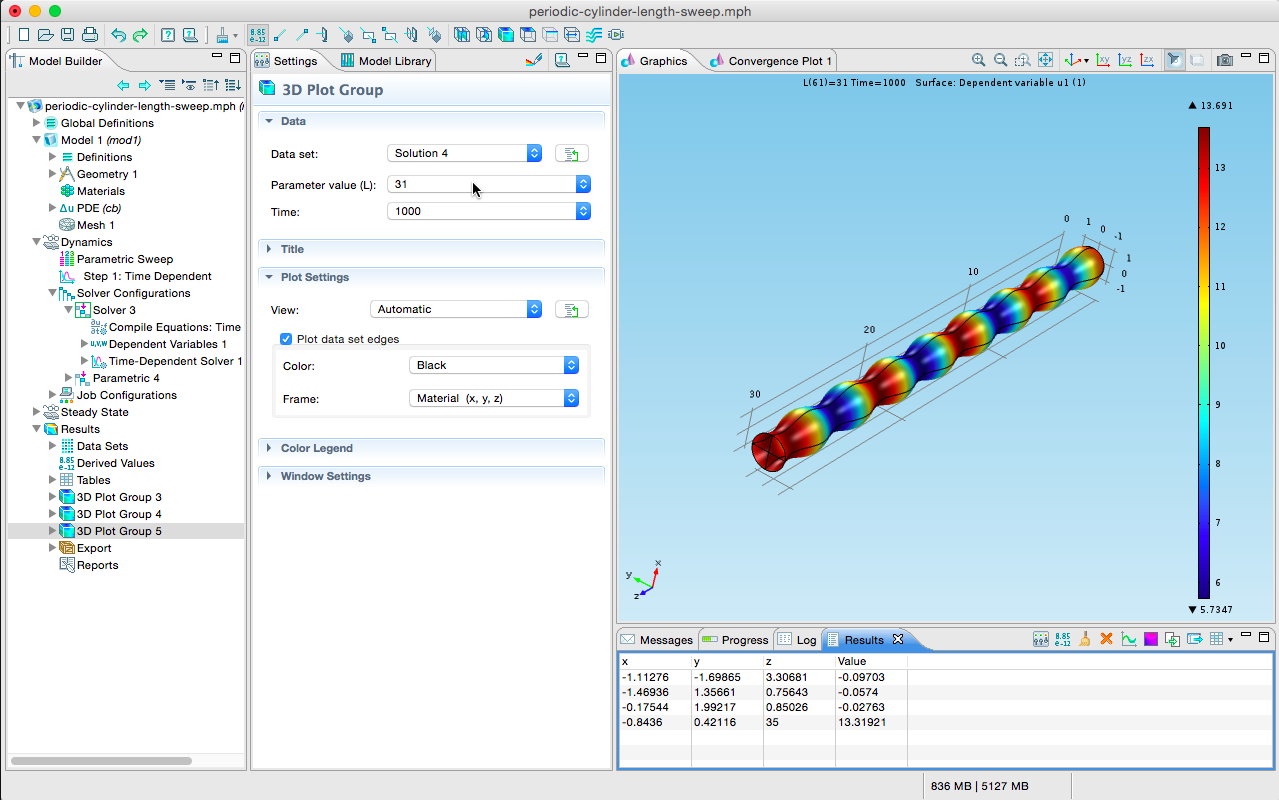The width and height of the screenshot is (1279, 800).
Task: Switch to the Convergence Plot 1 tab
Action: tap(770, 60)
